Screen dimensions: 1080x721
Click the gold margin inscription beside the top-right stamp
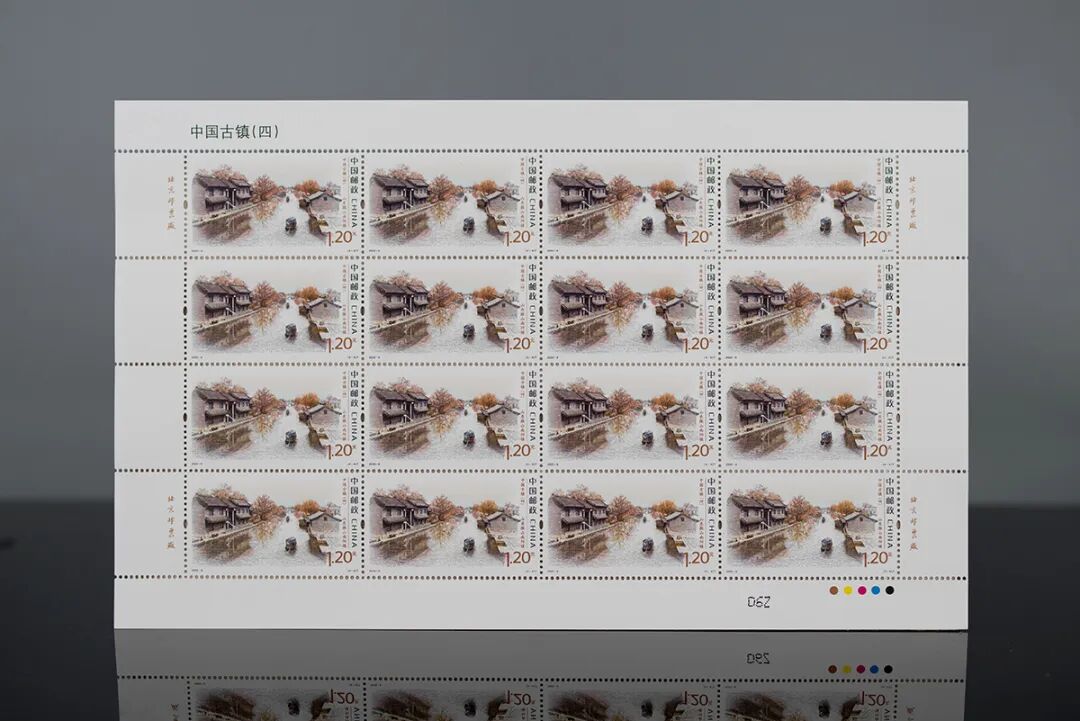click(x=914, y=203)
